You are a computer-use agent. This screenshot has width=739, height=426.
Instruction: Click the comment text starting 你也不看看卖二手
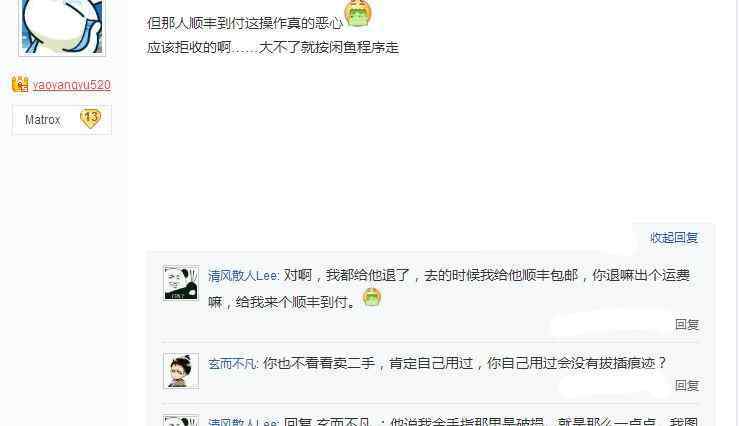465,363
